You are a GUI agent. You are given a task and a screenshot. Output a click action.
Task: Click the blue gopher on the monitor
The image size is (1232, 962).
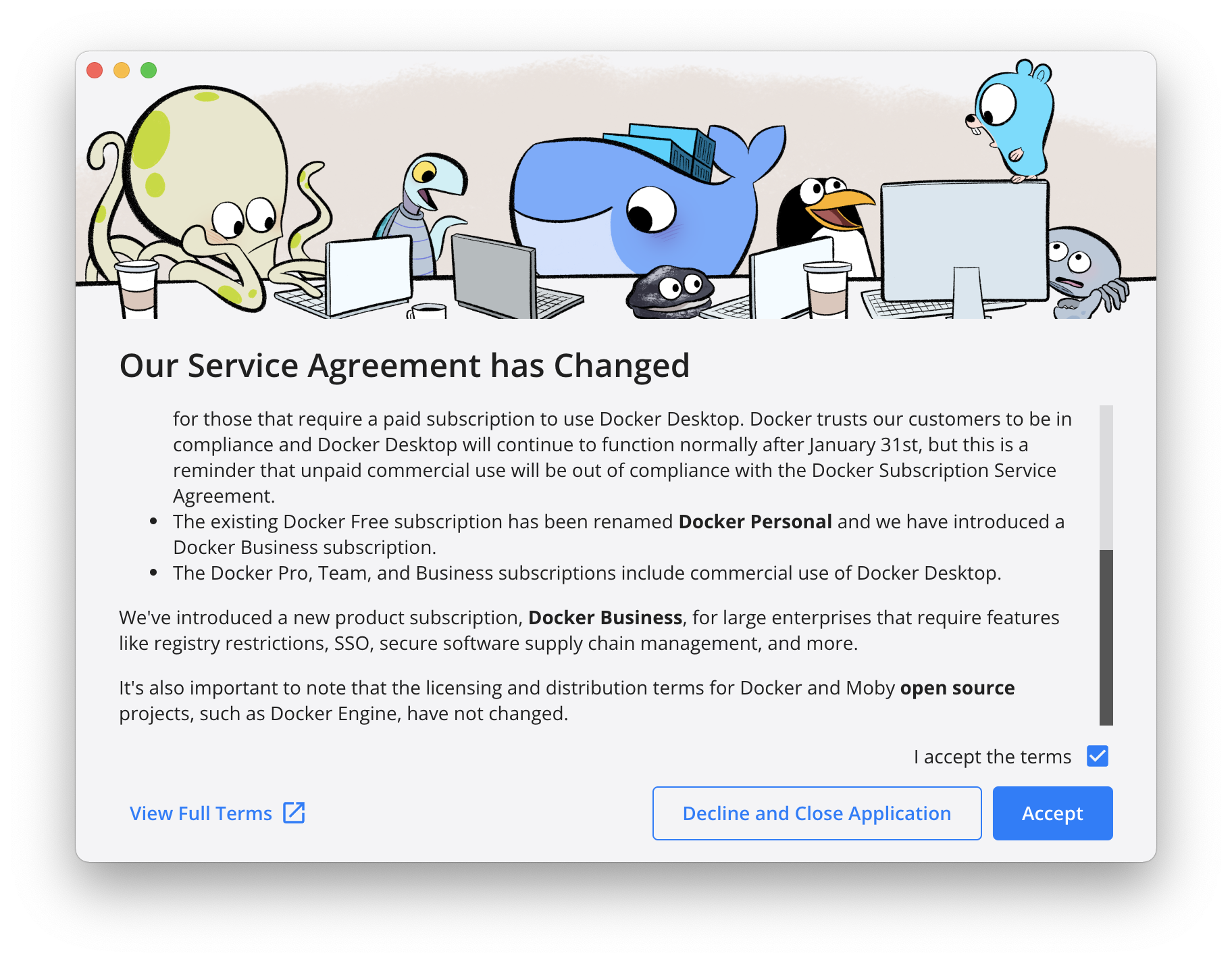[1011, 122]
